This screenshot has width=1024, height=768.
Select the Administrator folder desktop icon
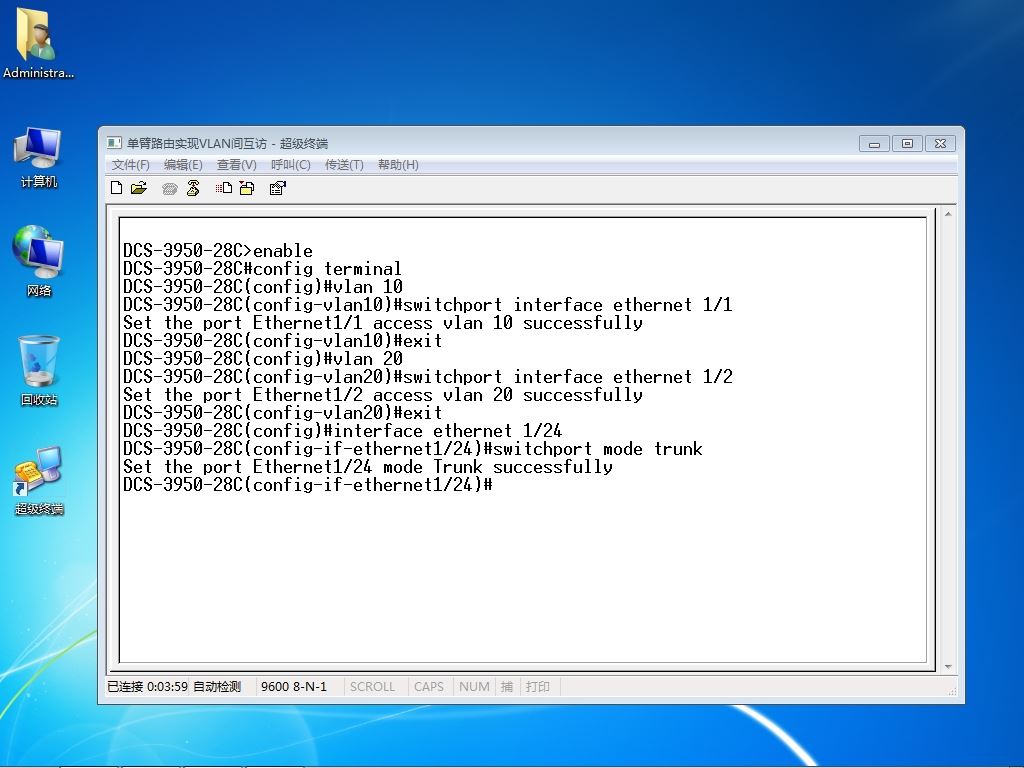tap(38, 43)
